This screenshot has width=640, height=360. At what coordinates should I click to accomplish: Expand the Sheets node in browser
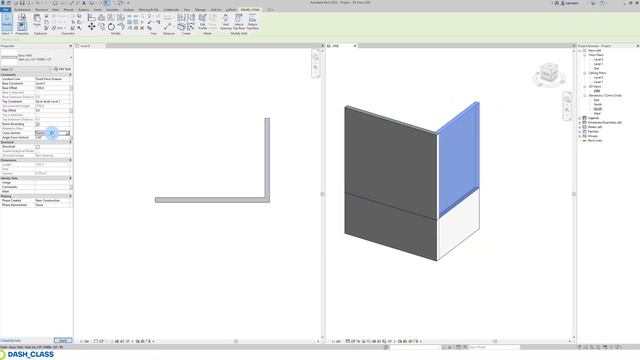point(580,127)
